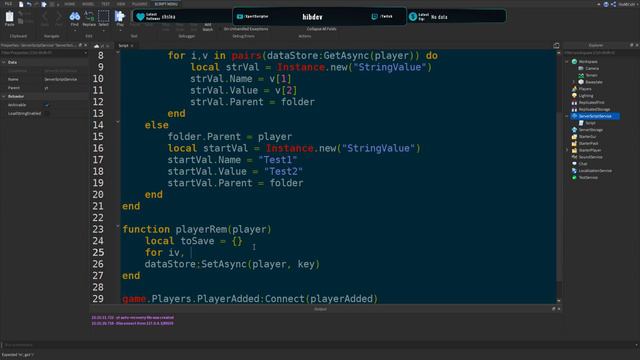Open the TEST ribbon tab

106,4
